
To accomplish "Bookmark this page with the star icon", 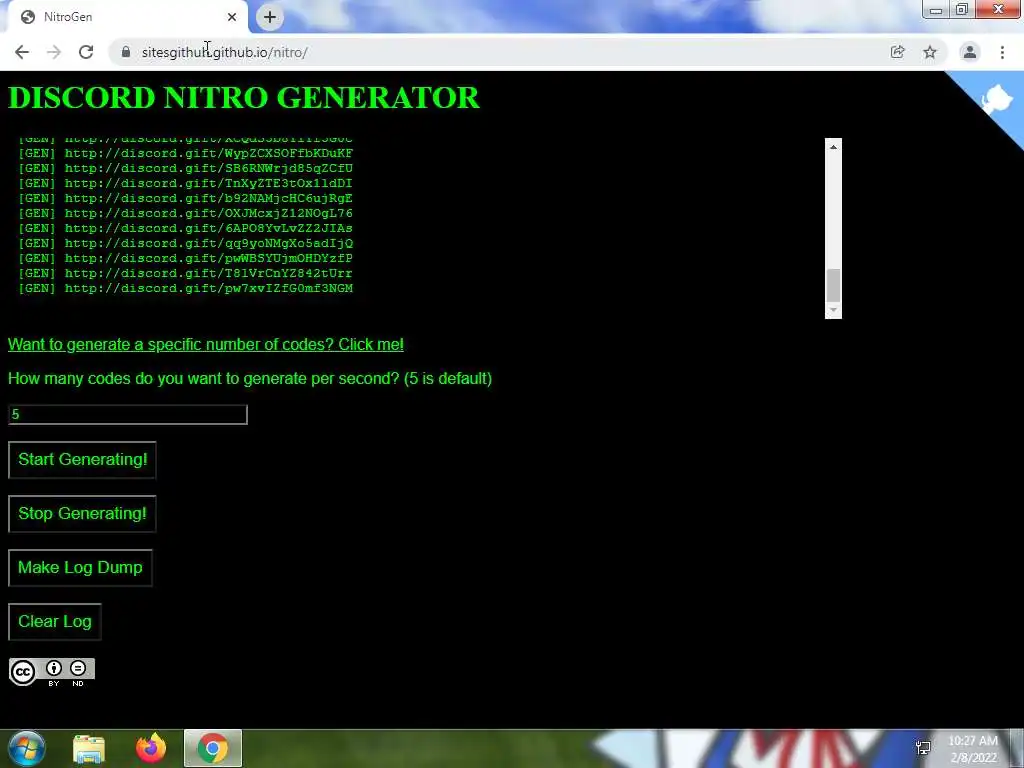I will [930, 52].
